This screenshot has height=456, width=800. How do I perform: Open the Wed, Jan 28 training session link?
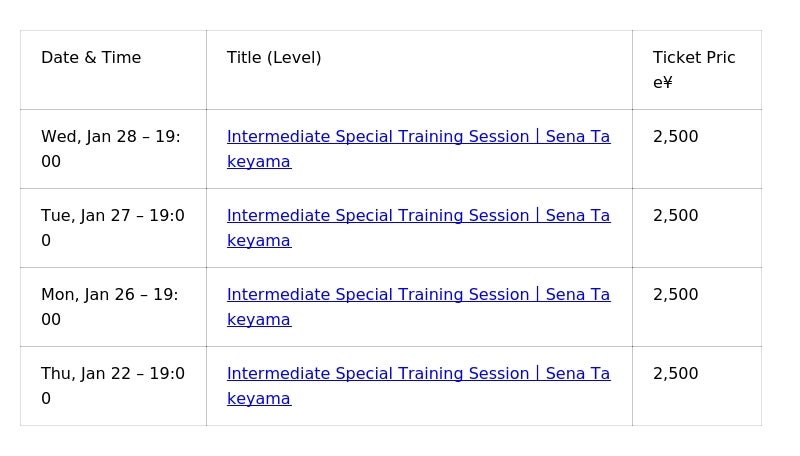(x=418, y=137)
